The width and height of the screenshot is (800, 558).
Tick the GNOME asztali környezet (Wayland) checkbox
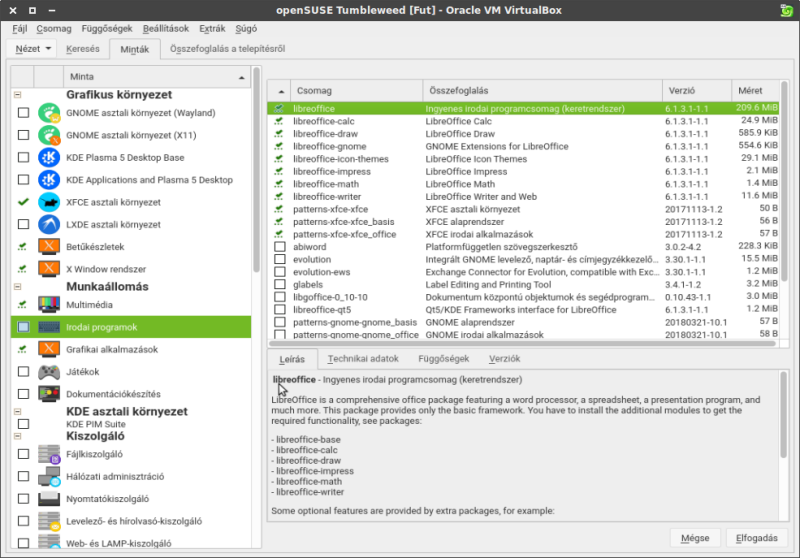(23, 113)
